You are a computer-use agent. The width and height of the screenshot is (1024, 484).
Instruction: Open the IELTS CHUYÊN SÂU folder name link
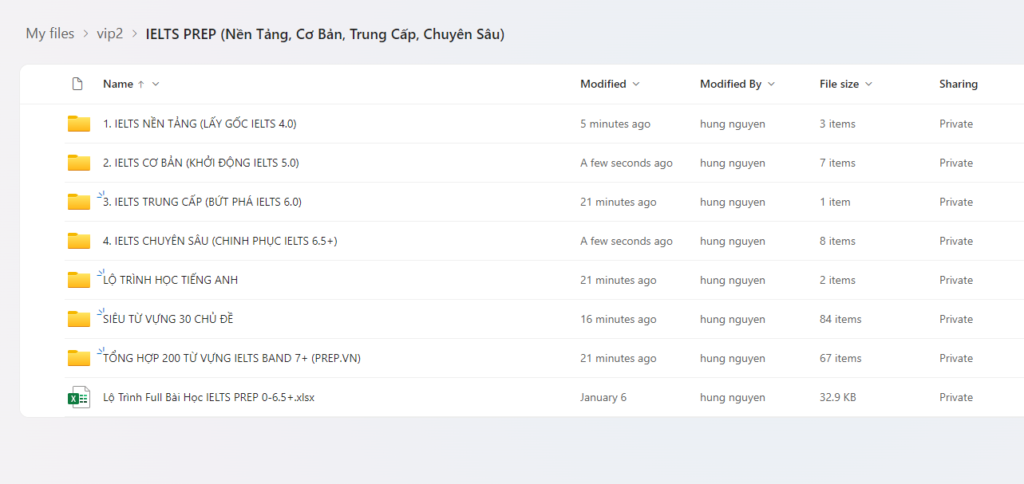pos(220,241)
